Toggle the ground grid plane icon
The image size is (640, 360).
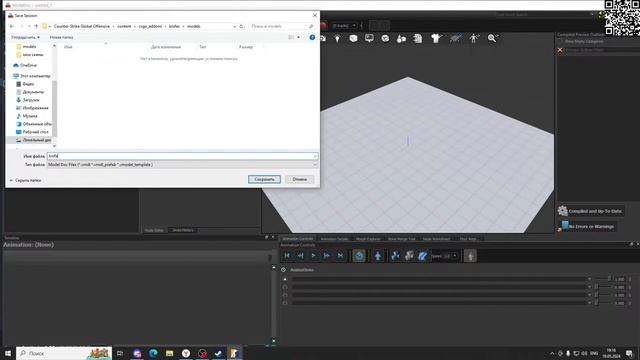456,38
